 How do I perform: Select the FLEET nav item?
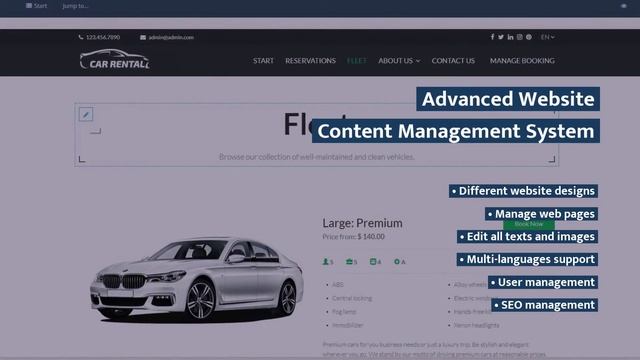click(357, 61)
